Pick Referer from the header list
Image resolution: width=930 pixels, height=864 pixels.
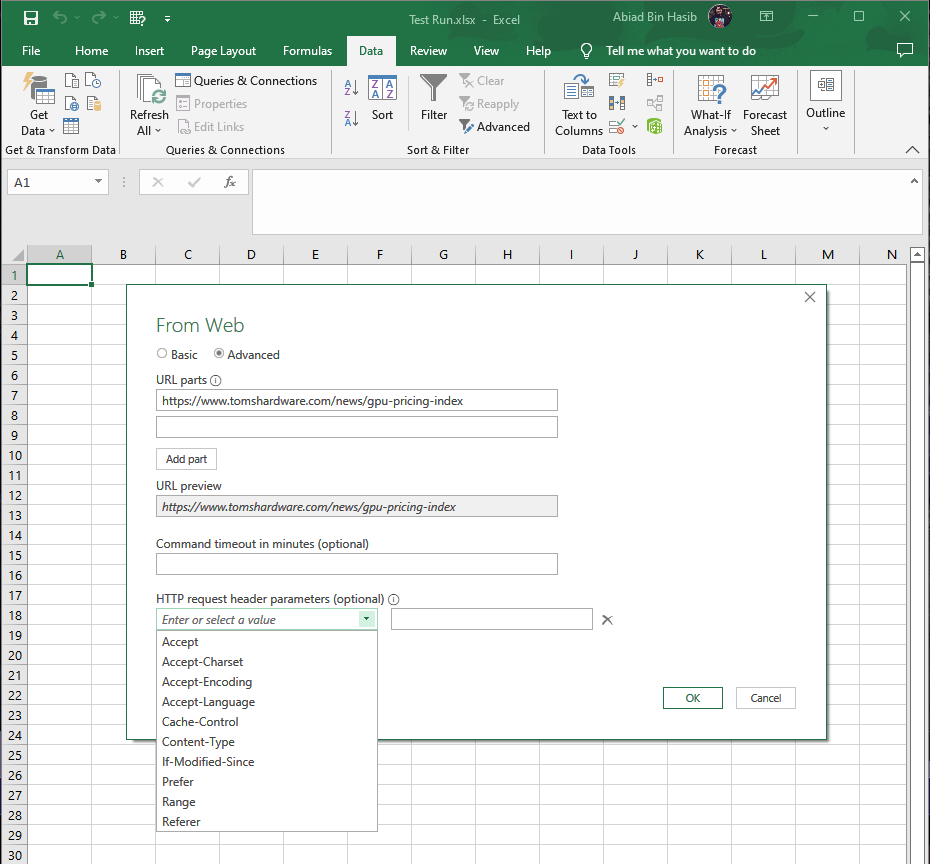(266, 822)
